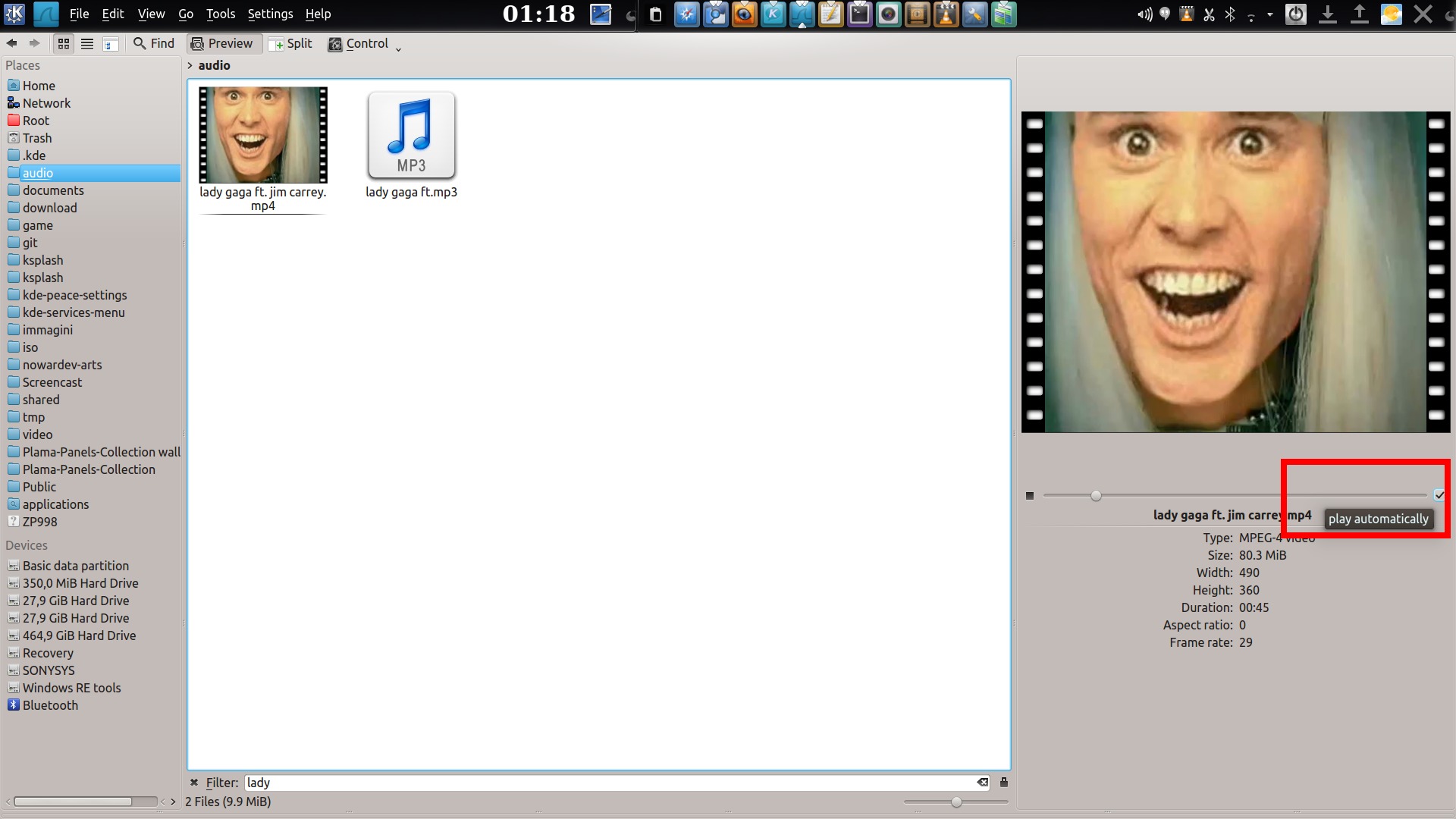Split the view with Split button

(x=291, y=44)
